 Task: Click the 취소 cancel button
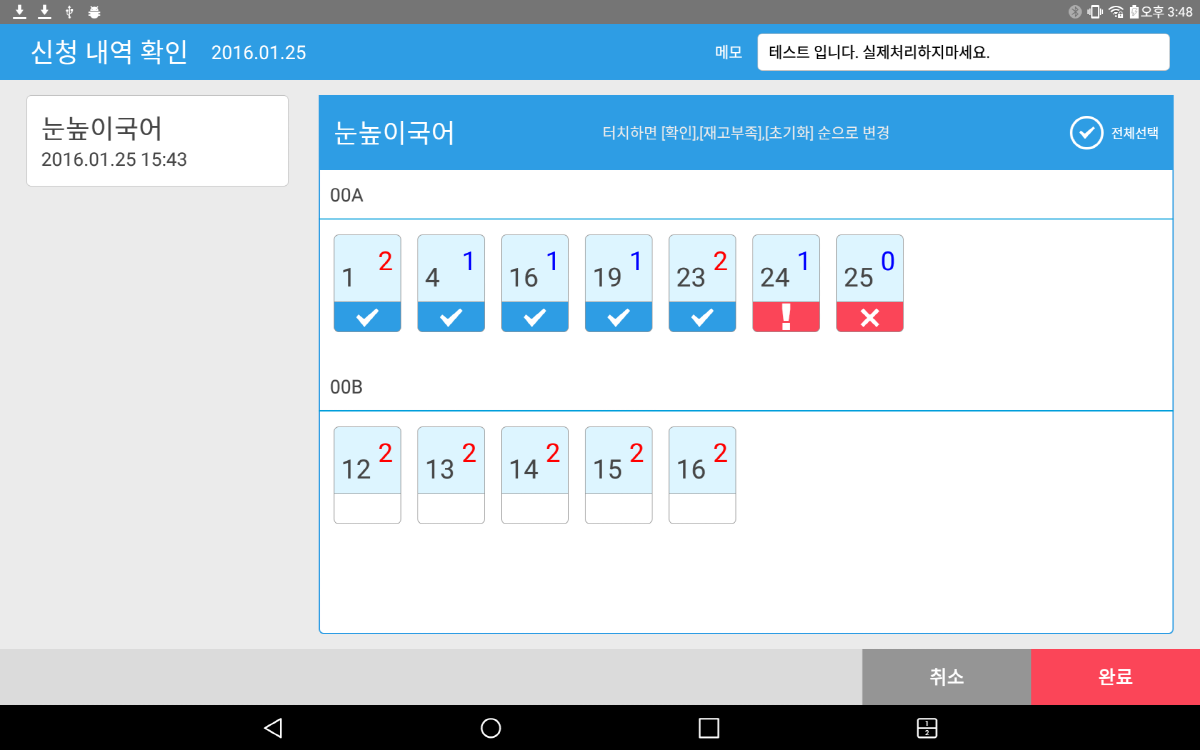[946, 677]
